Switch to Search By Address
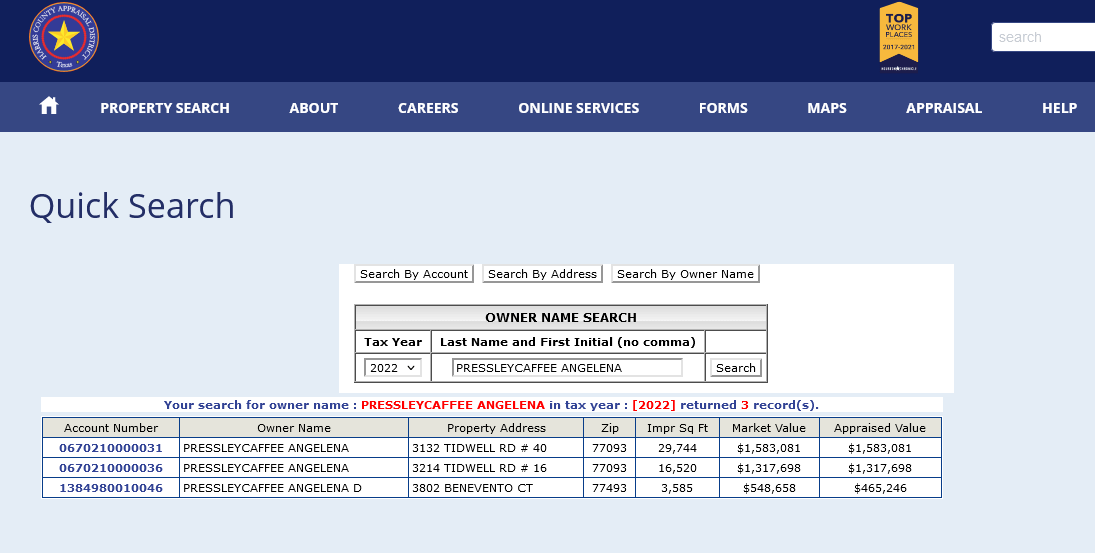Screen dimensions: 1095x553 click(543, 274)
